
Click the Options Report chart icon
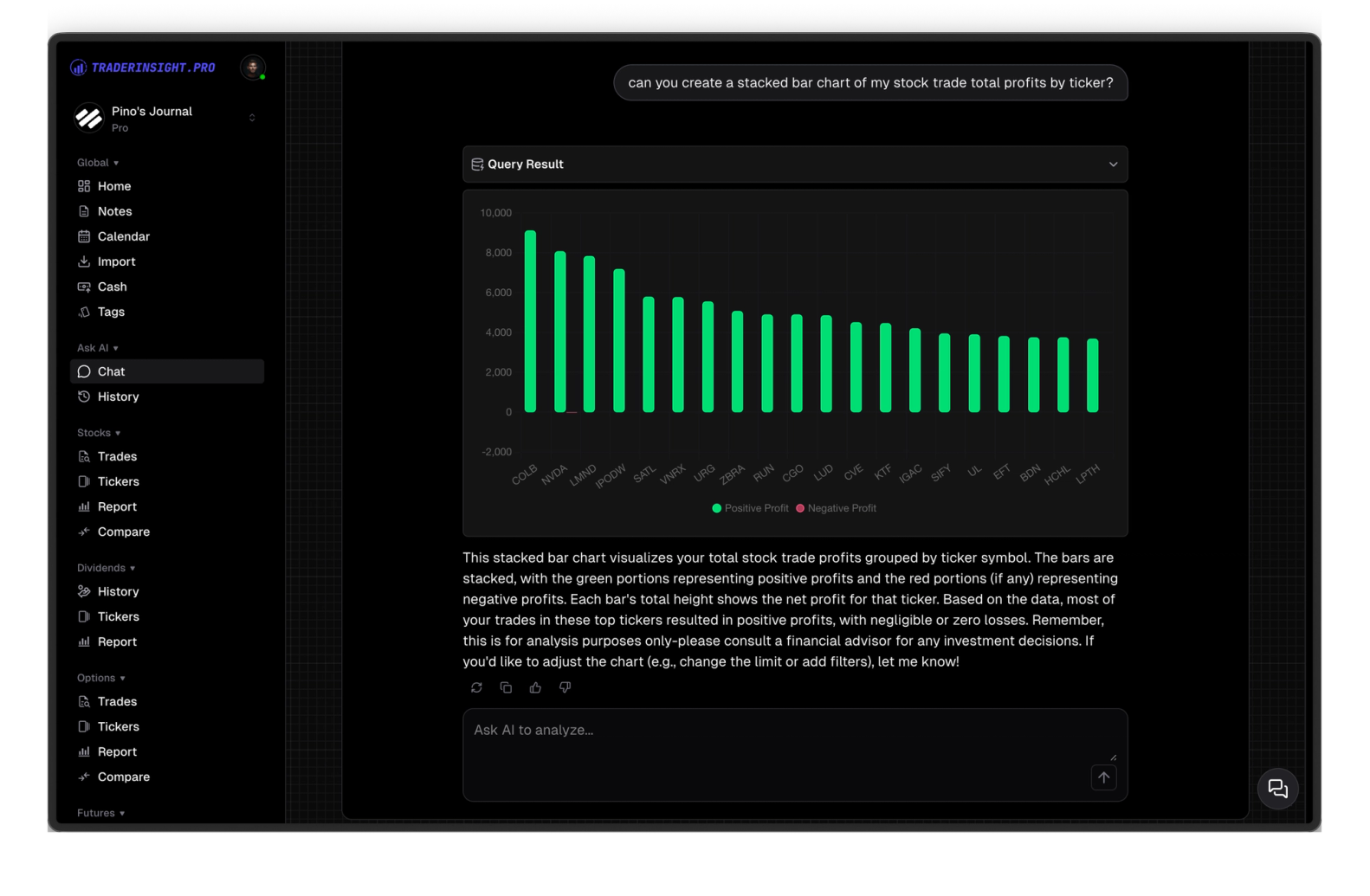click(x=84, y=751)
